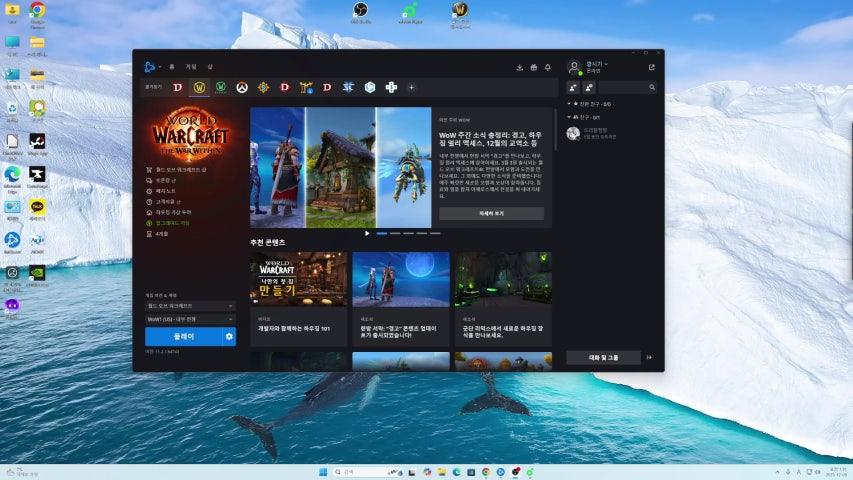
Task: Add a game with the plus icon
Action: (411, 88)
